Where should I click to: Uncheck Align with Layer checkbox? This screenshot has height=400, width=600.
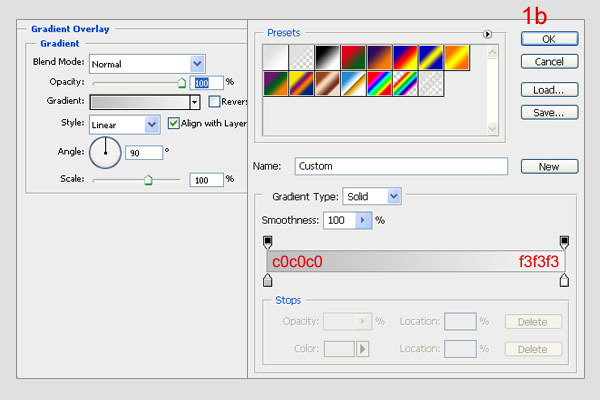[174, 124]
